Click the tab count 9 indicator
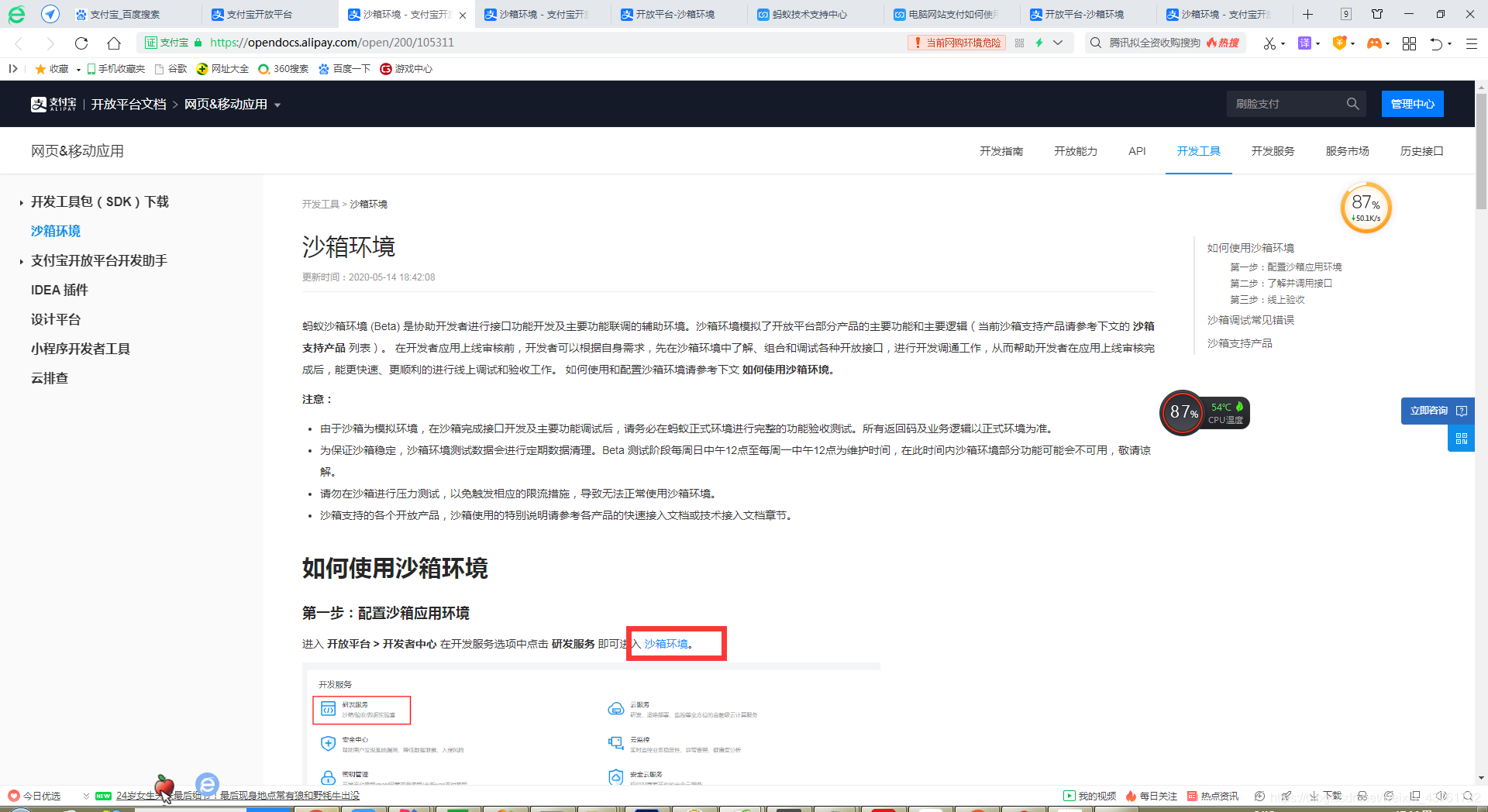This screenshot has height=812, width=1488. pyautogui.click(x=1346, y=14)
